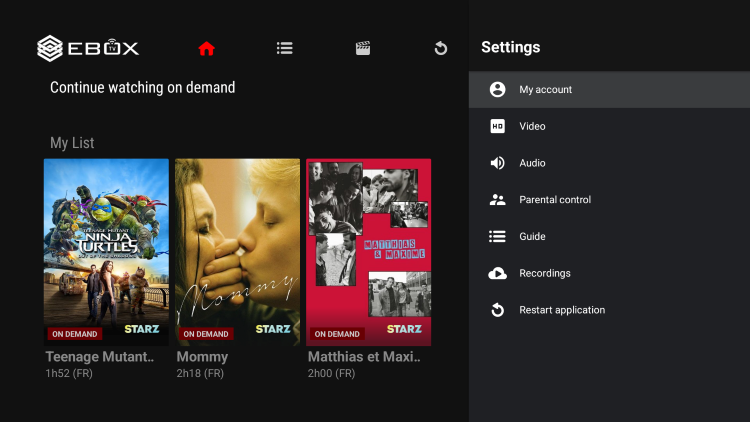Select the My account menu entry
The image size is (750, 422).
click(545, 90)
